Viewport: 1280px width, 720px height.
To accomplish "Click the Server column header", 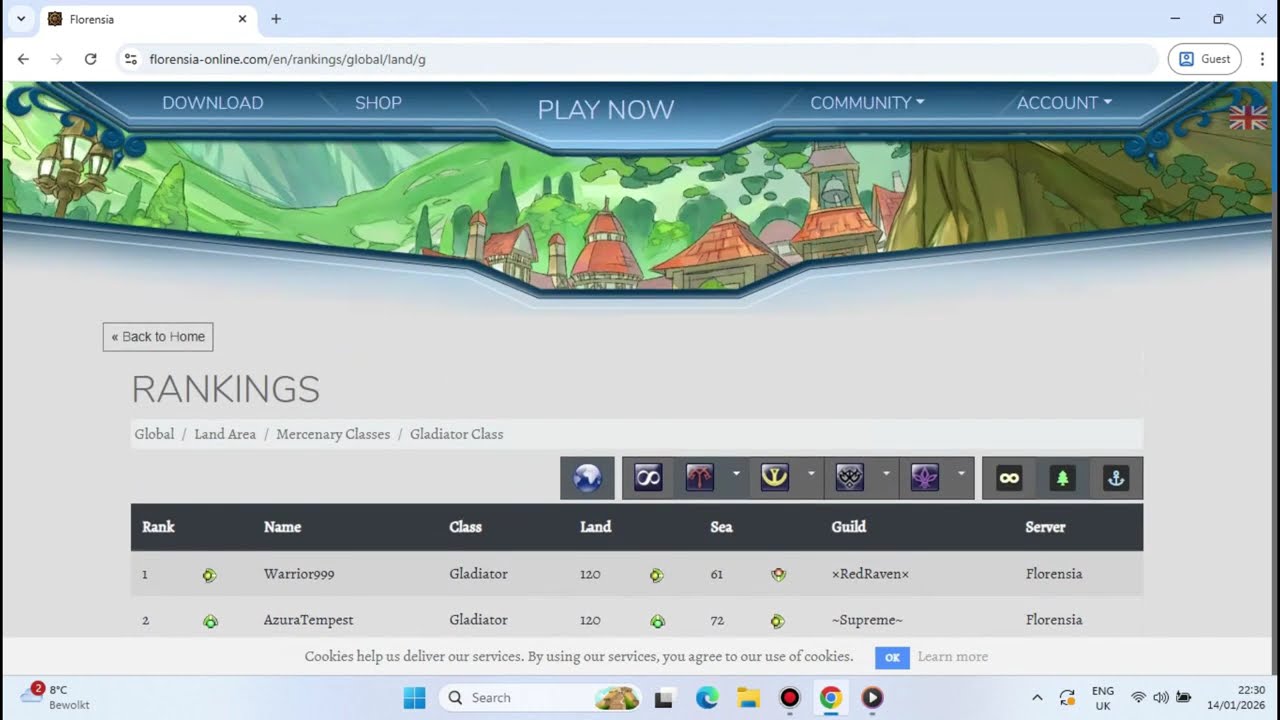I will 1045,527.
